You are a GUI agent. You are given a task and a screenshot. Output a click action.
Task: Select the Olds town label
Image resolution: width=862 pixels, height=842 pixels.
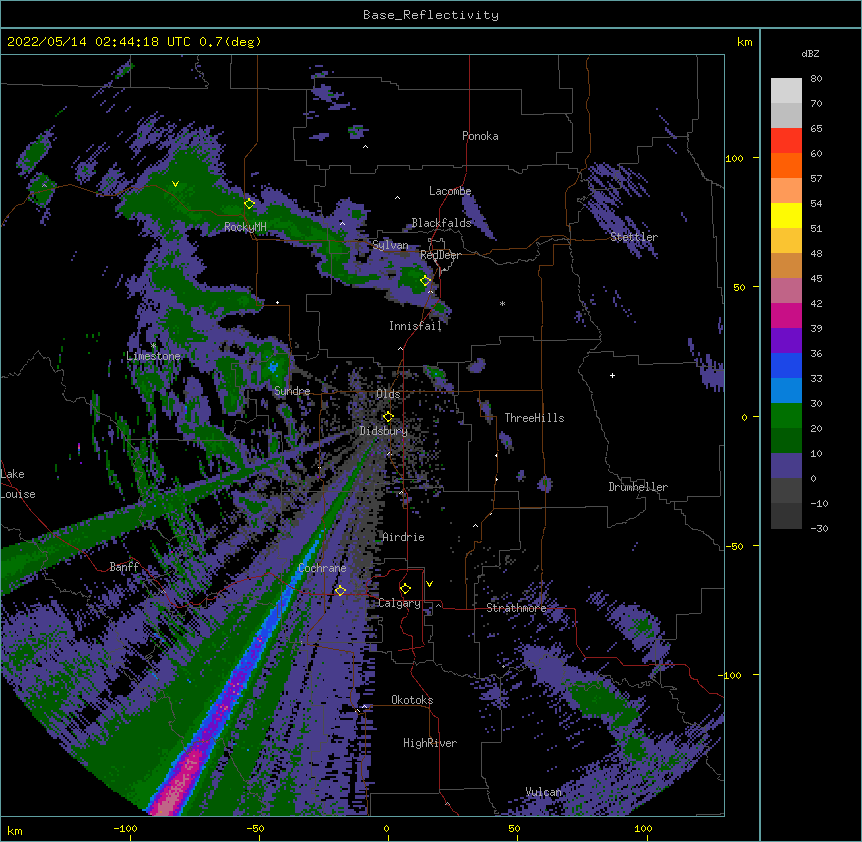click(388, 394)
